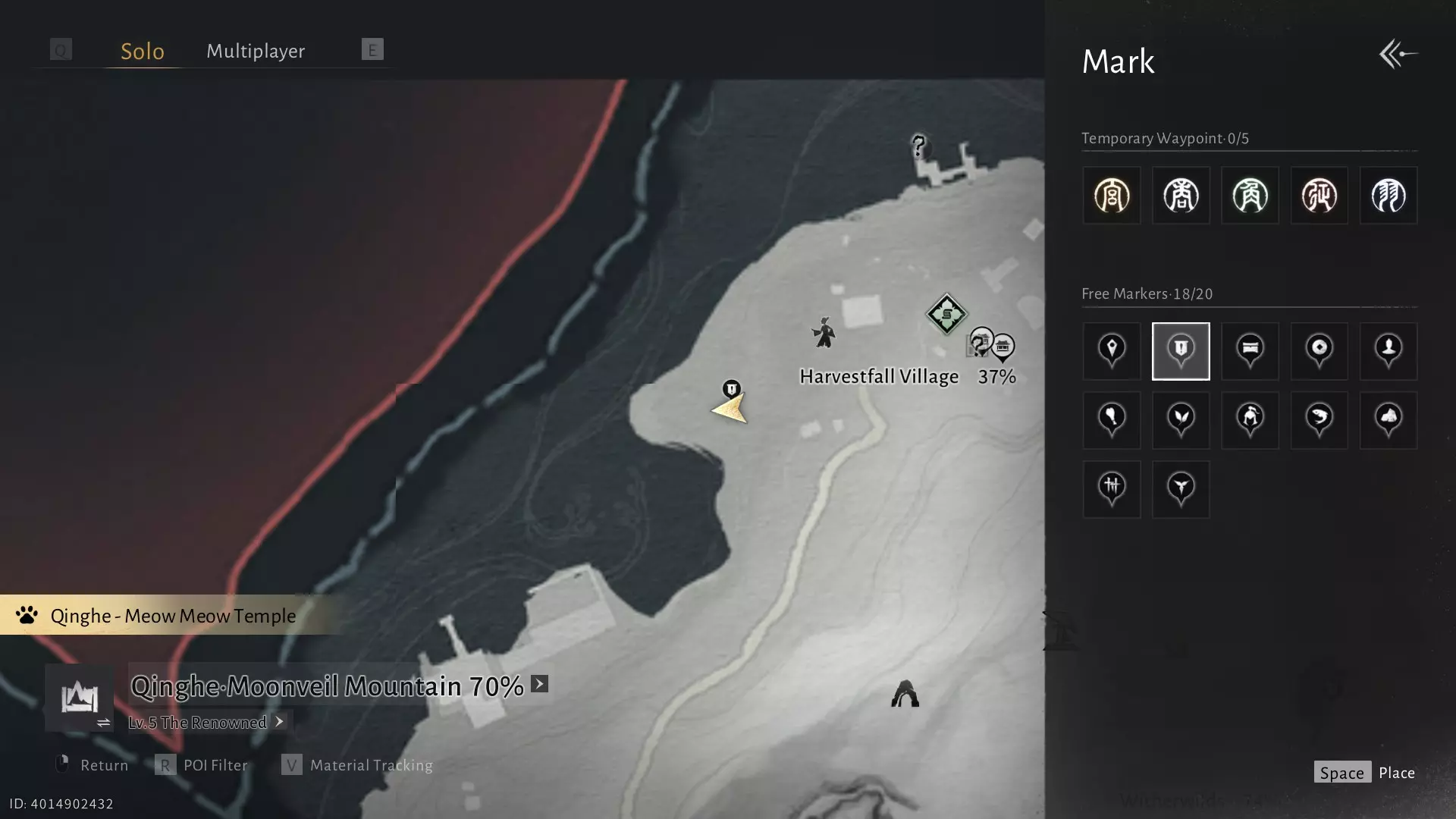Expand Qinghe Moonveil Mountain region details

tap(539, 684)
